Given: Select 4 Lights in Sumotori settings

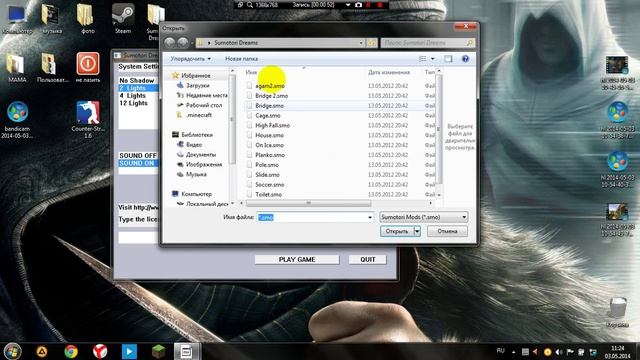Looking at the screenshot, I should pos(133,96).
